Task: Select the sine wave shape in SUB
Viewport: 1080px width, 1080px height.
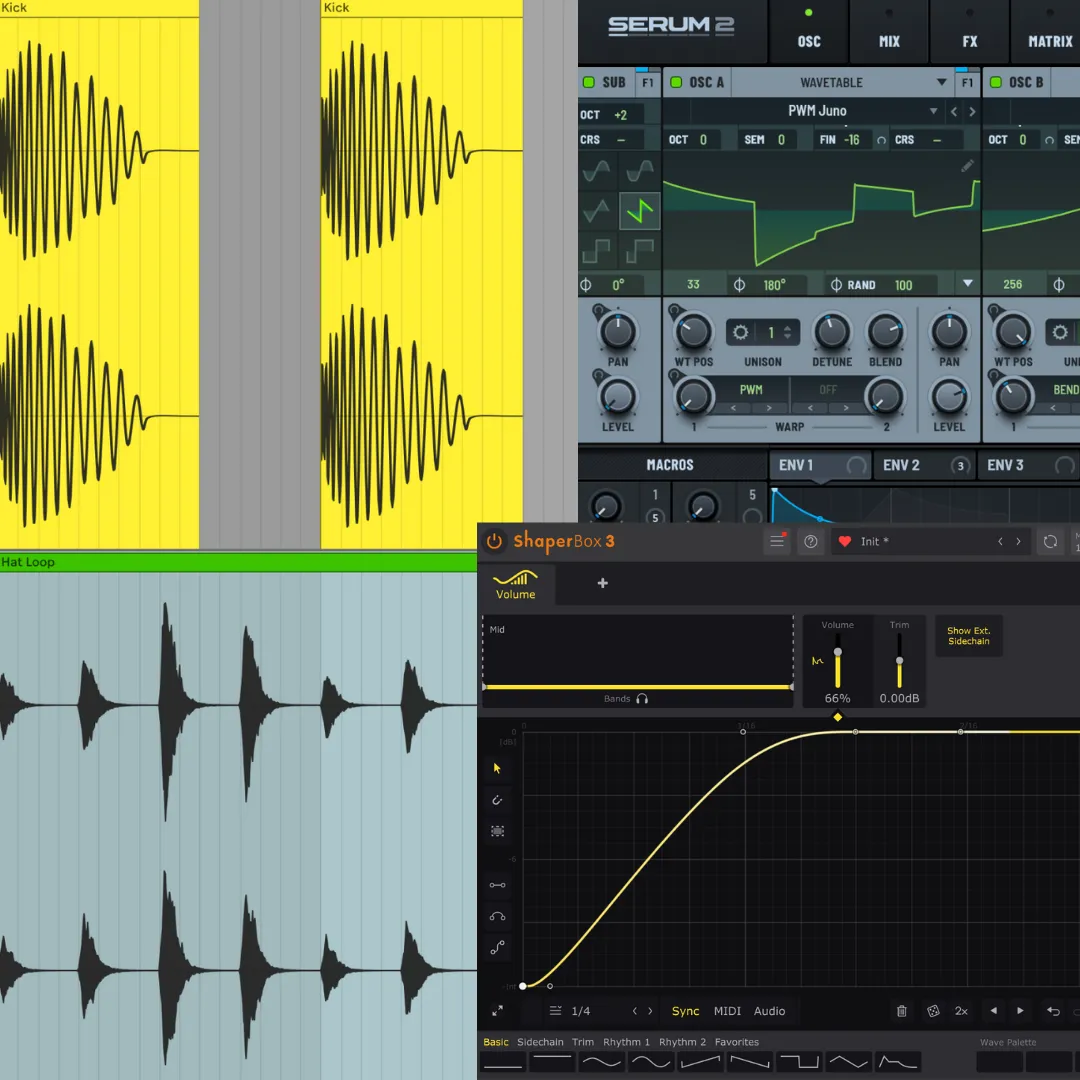Action: [x=596, y=170]
